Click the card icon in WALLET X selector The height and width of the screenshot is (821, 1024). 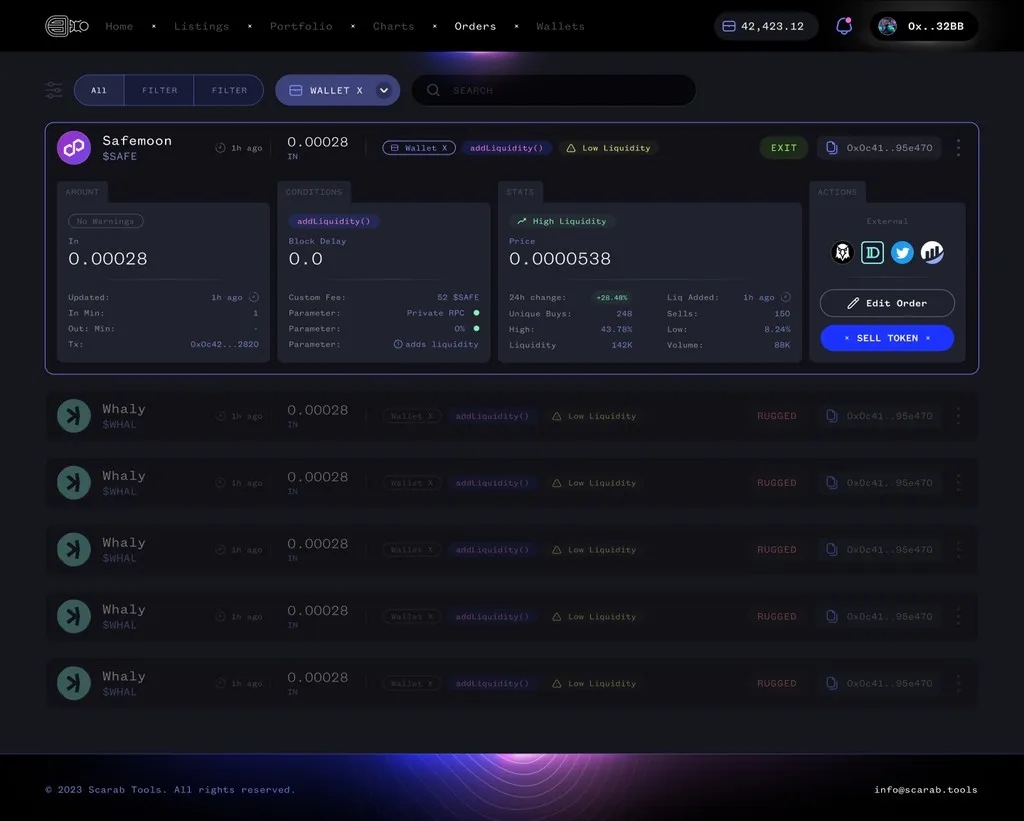click(295, 90)
